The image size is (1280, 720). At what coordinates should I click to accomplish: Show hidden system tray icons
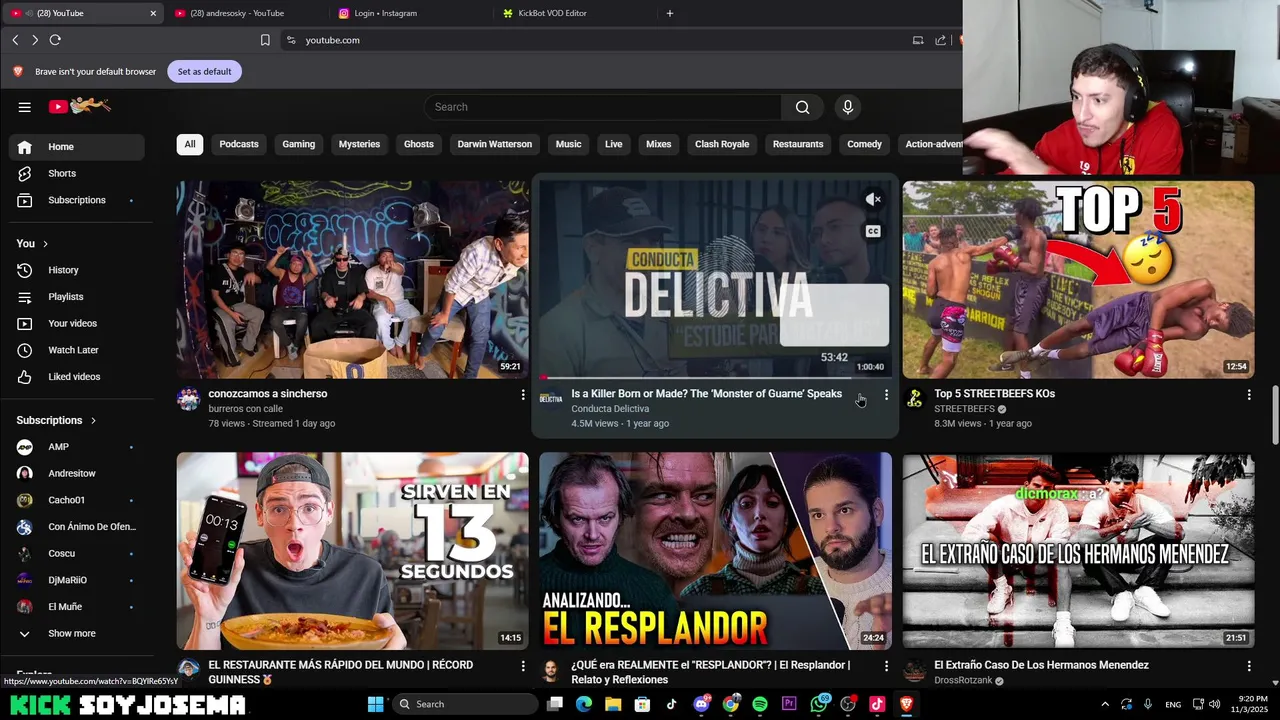1104,704
